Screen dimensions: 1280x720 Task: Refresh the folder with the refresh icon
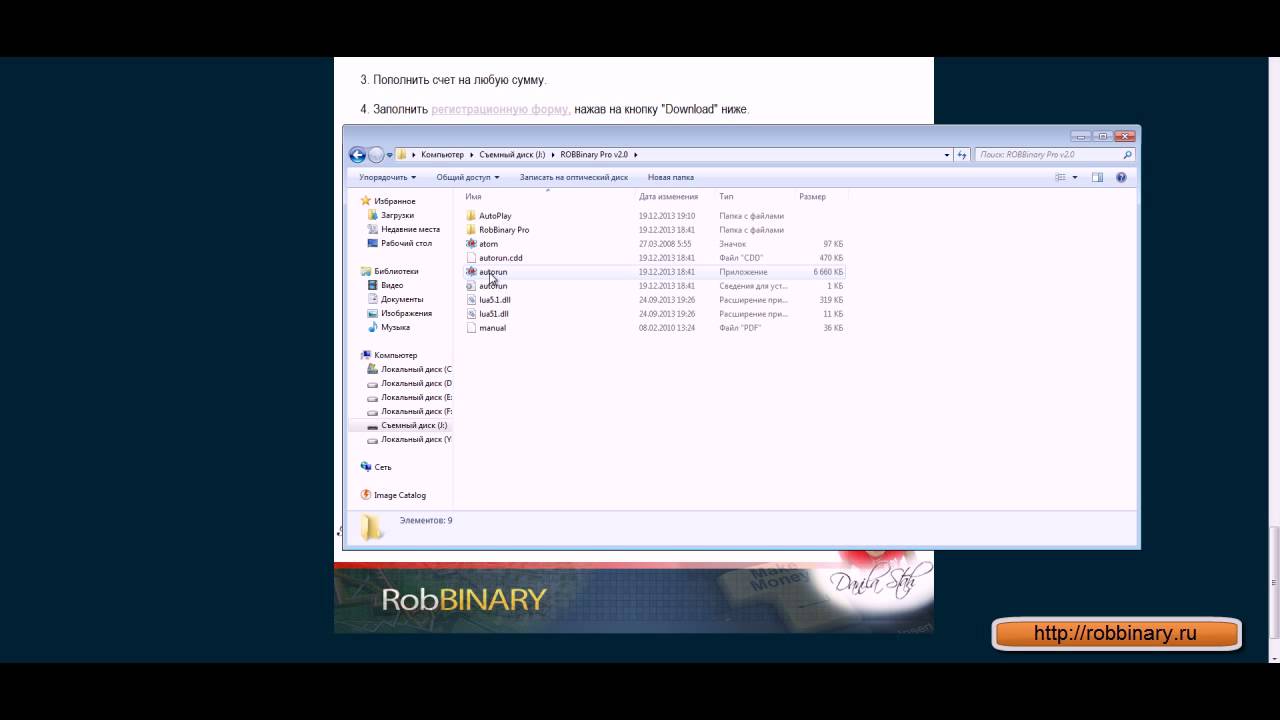(962, 155)
